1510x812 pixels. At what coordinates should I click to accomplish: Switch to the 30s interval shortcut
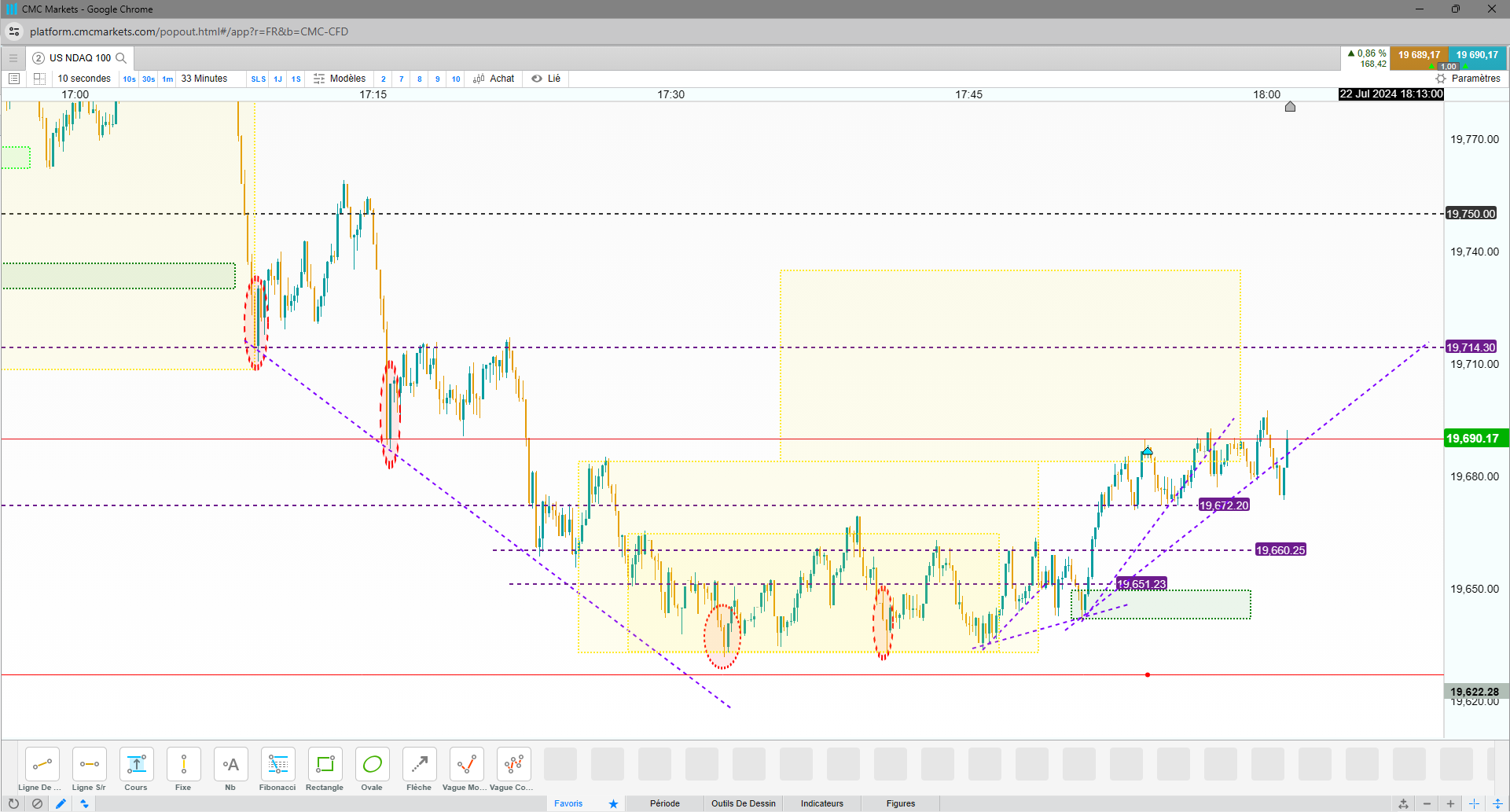coord(149,79)
